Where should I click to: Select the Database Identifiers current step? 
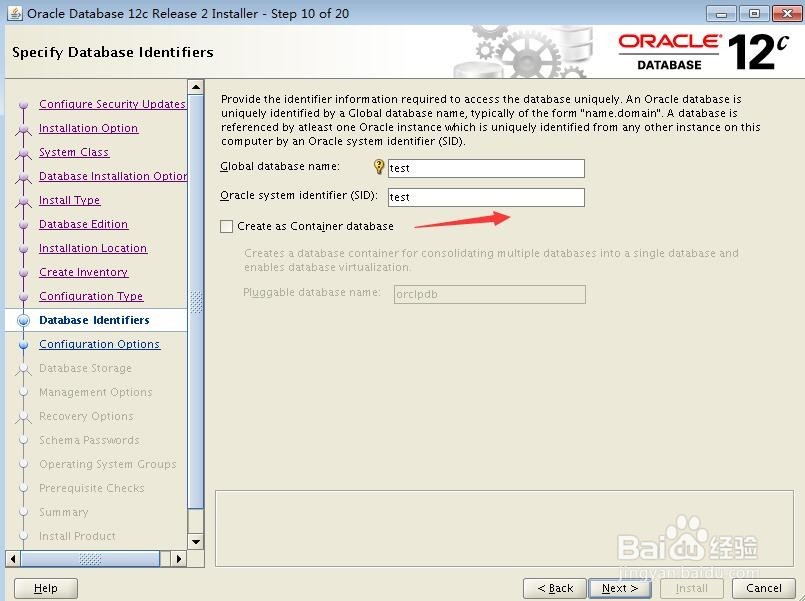96,320
